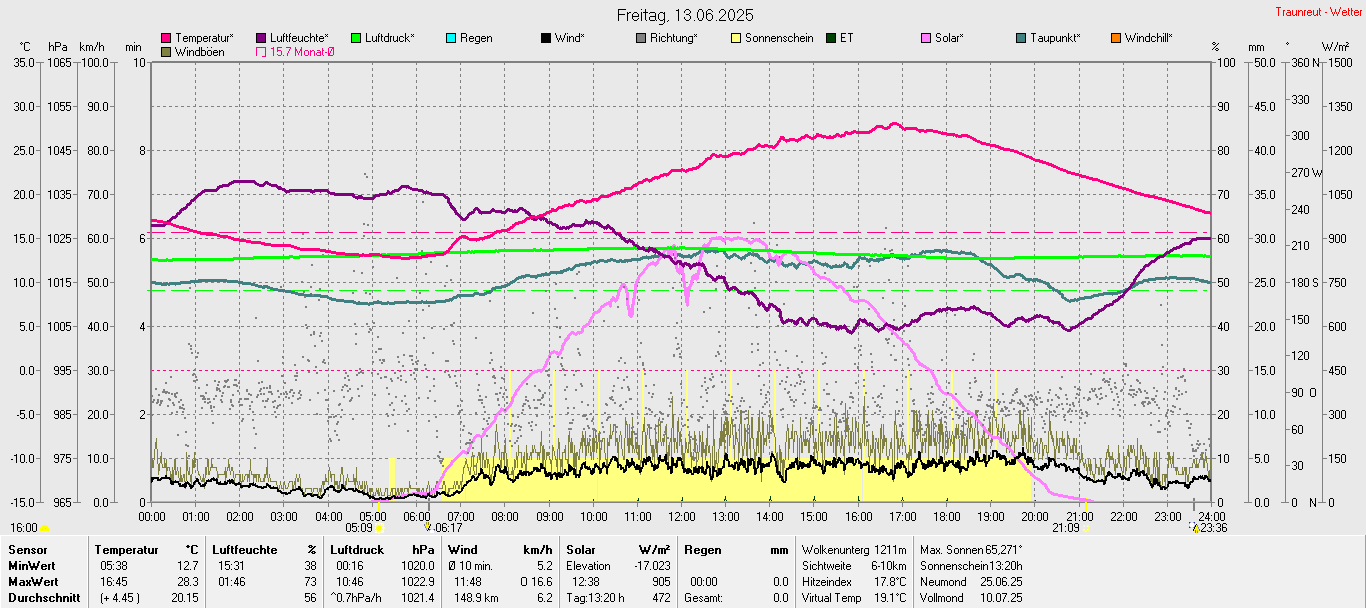Click the green Luftdruck legend swatch
The width and height of the screenshot is (1366, 608).
pos(356,38)
